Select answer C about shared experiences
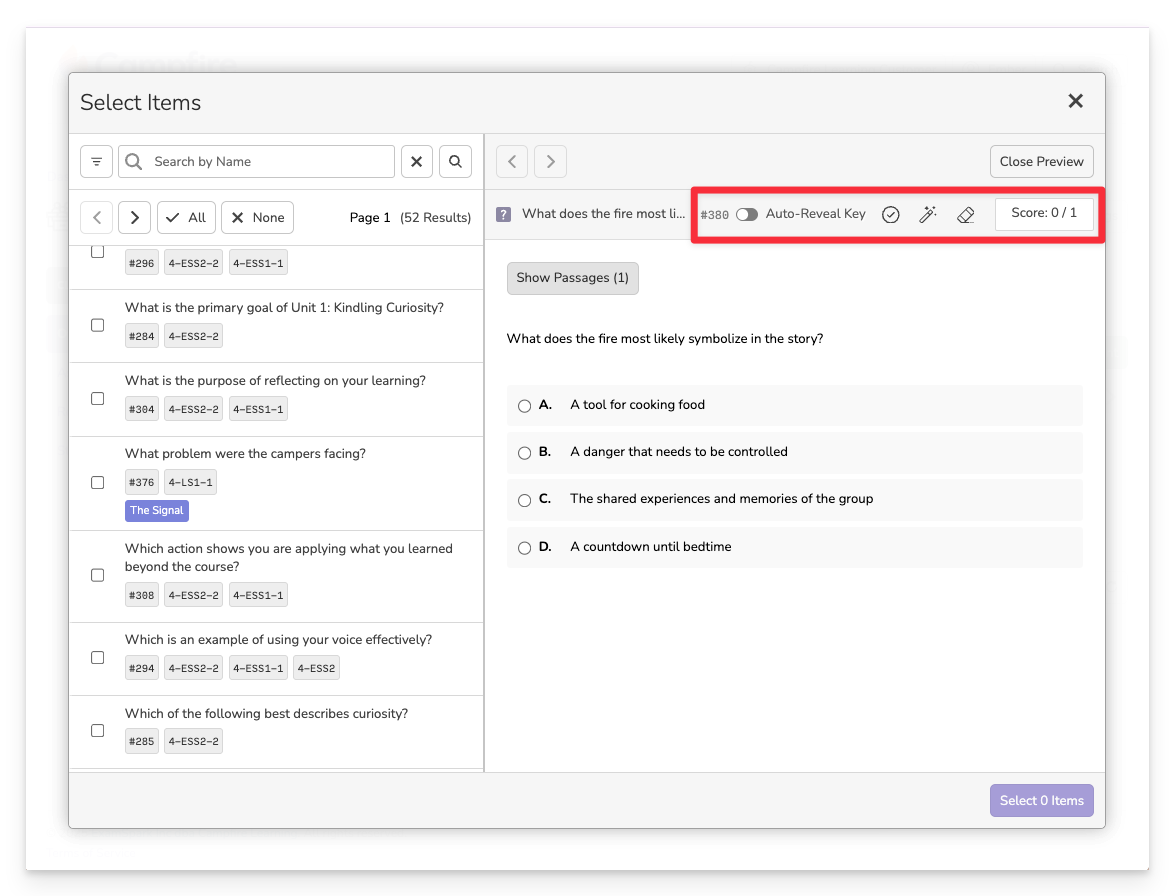 click(525, 500)
